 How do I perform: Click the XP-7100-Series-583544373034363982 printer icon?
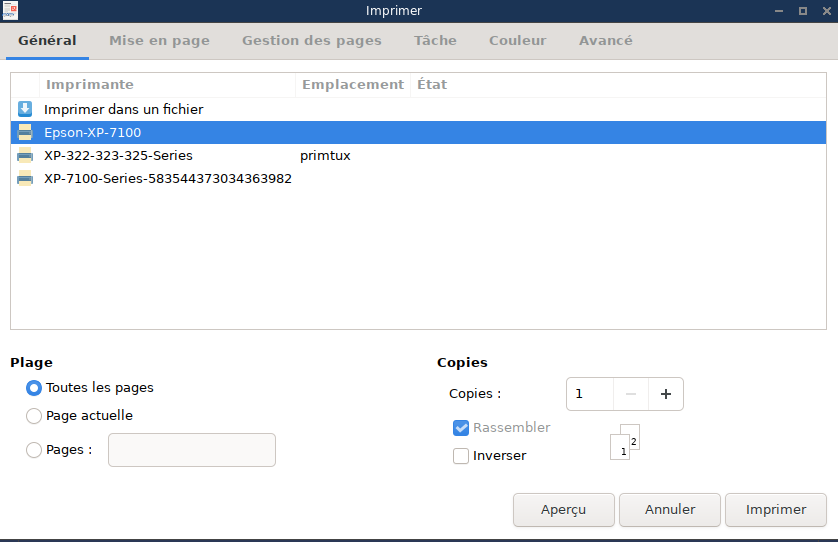tap(25, 179)
